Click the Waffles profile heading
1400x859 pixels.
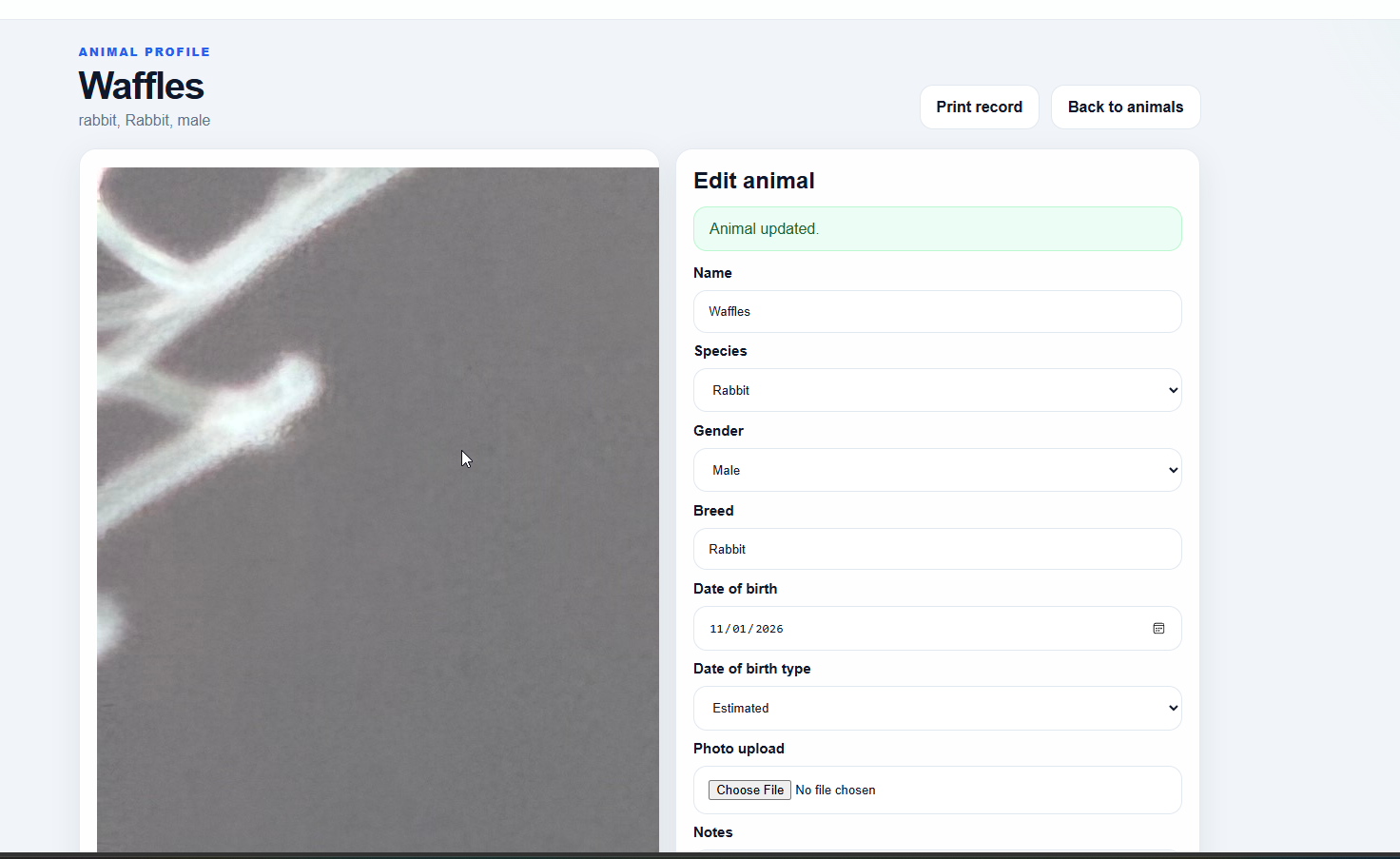point(141,86)
